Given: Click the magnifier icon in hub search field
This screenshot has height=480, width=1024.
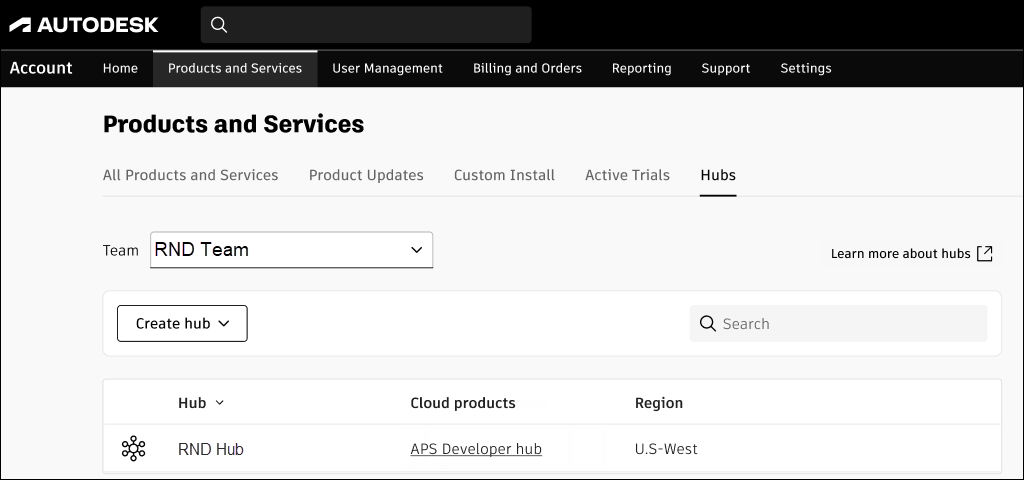Looking at the screenshot, I should pyautogui.click(x=708, y=324).
